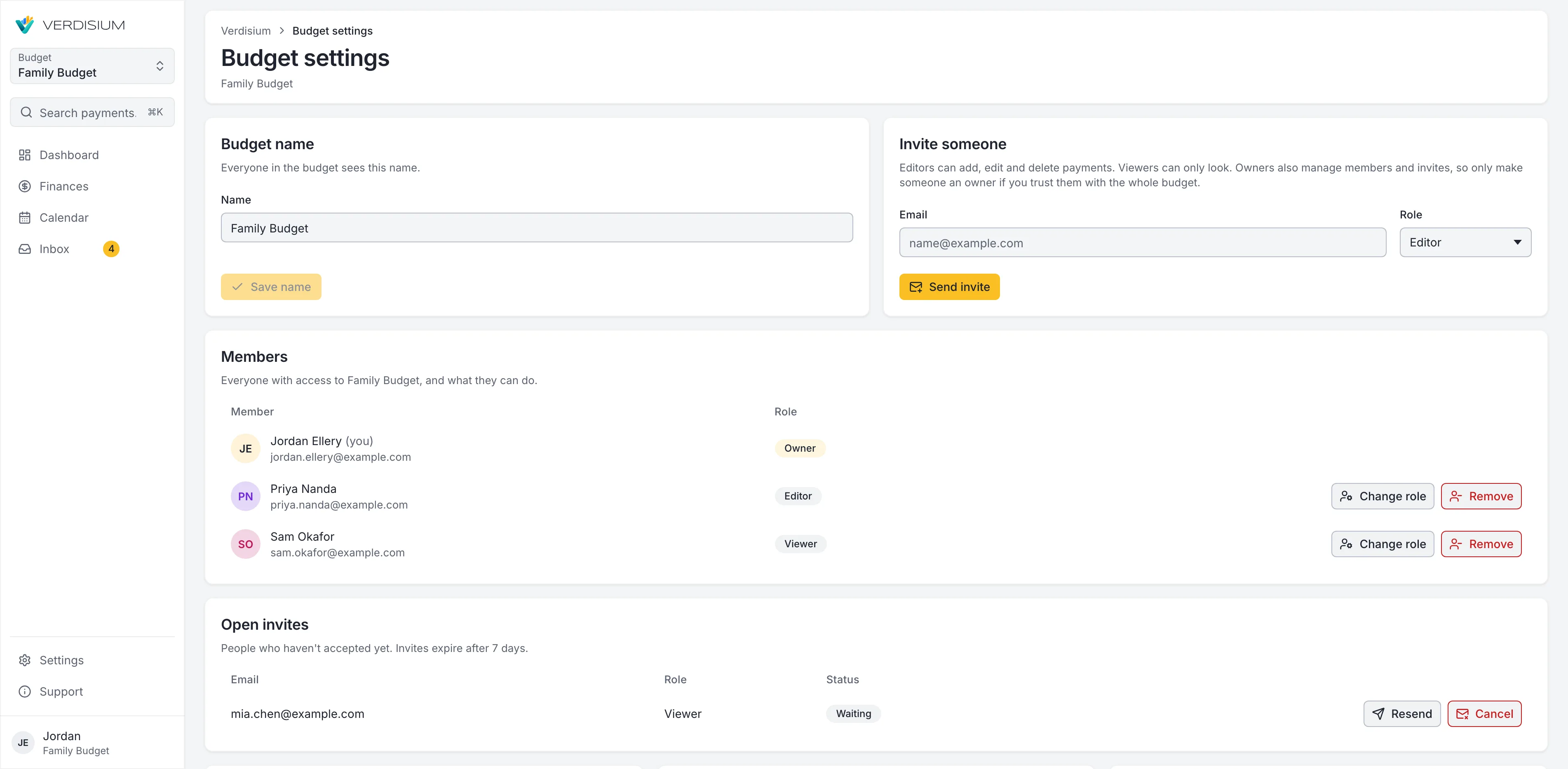Click the paper plane icon on Resend
The image size is (1568, 769).
coord(1379,714)
